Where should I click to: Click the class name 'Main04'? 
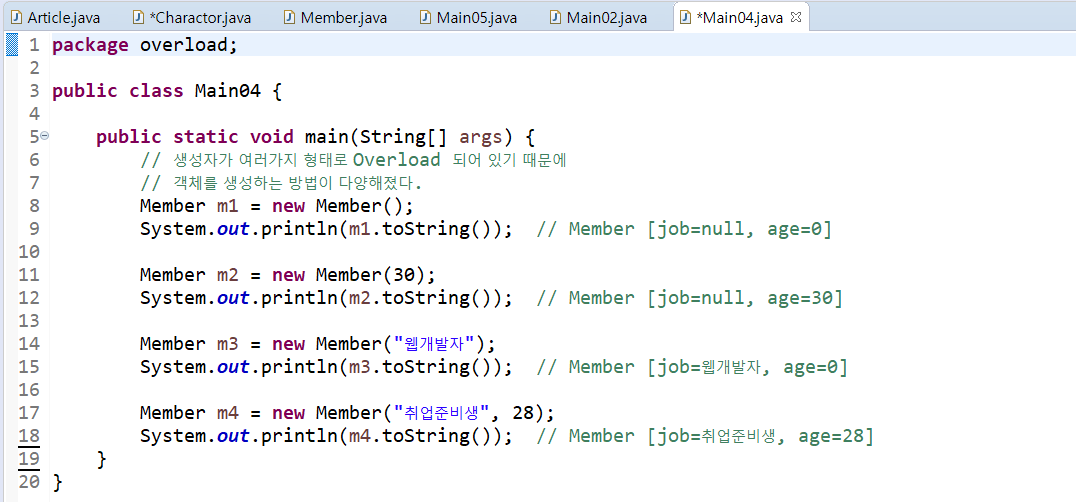tap(227, 91)
